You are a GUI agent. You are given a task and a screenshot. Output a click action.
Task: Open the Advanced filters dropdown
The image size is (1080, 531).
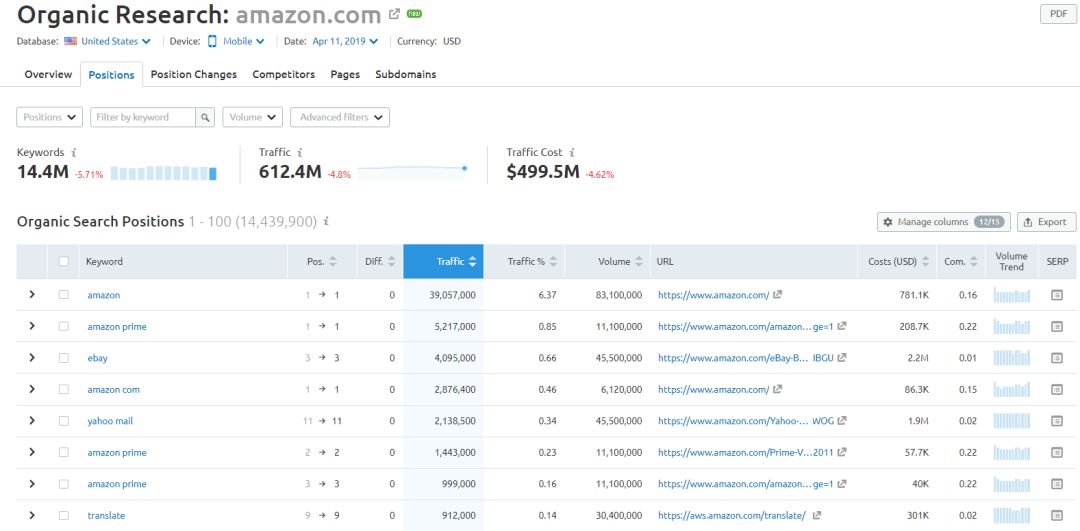coord(339,117)
